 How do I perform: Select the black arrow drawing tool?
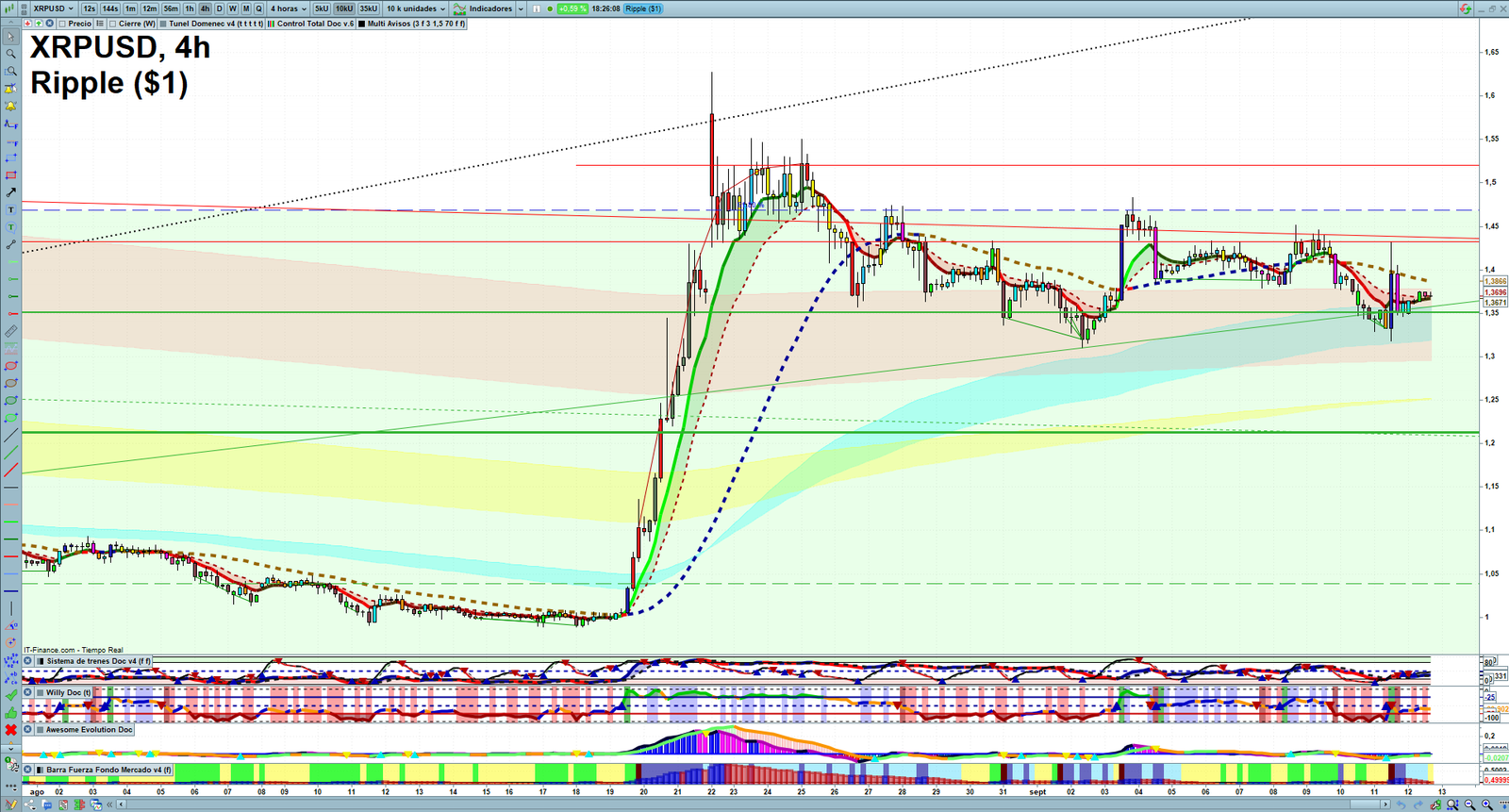(x=11, y=192)
